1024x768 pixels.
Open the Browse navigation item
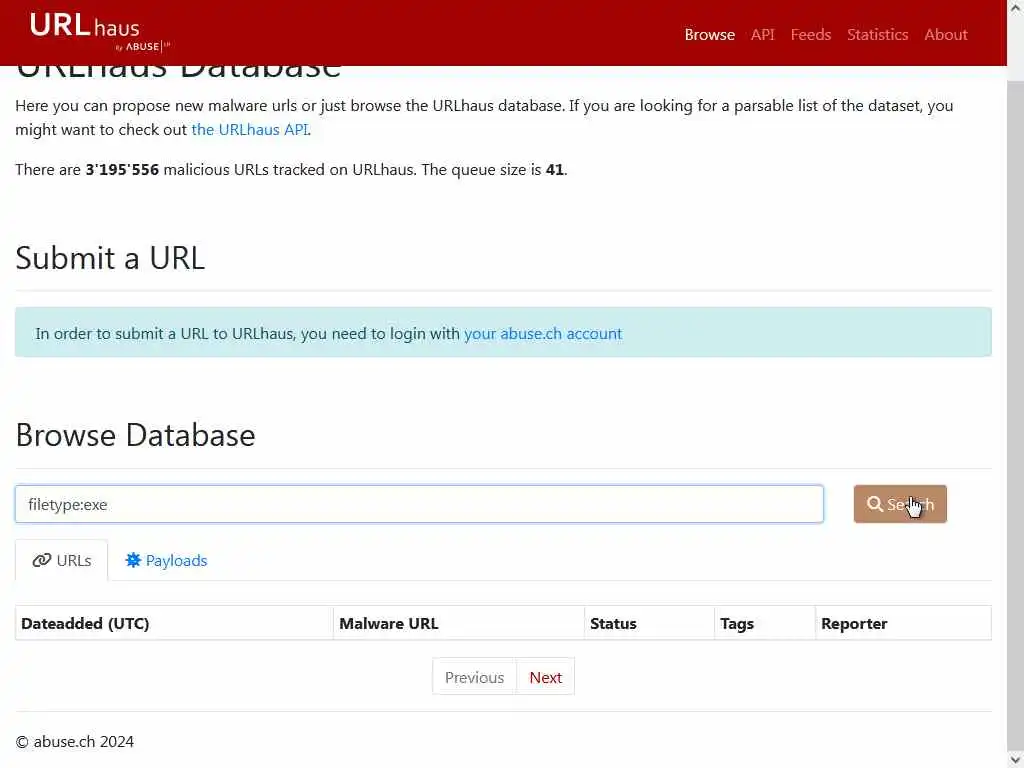(709, 35)
